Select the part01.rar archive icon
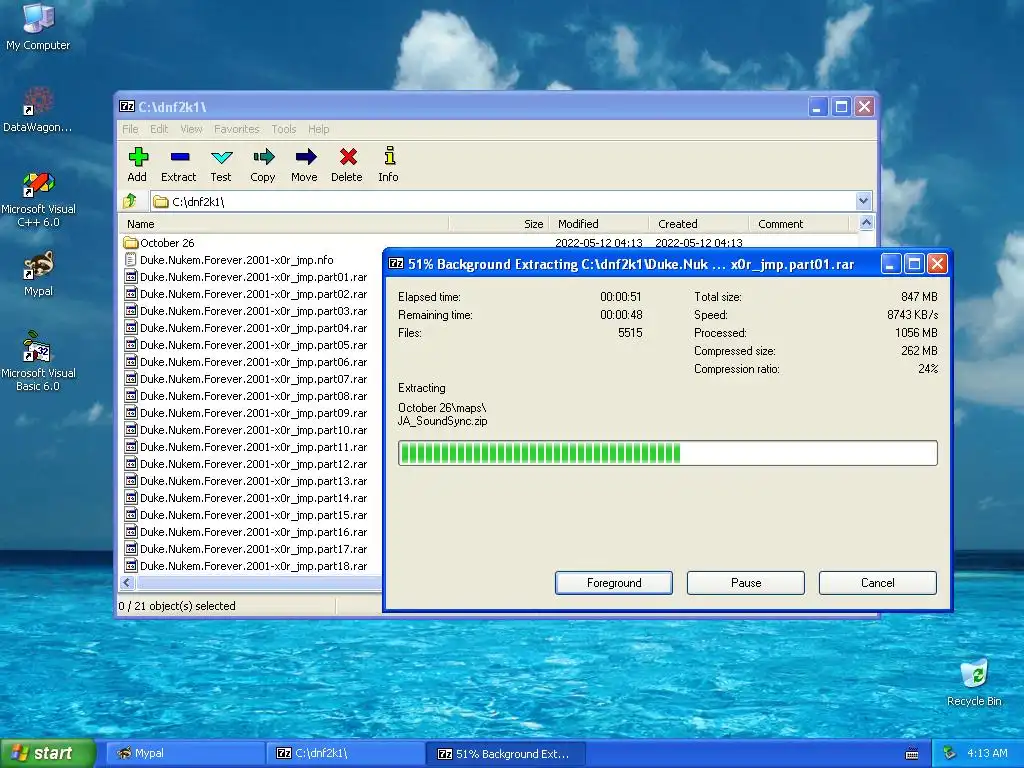 coord(131,277)
